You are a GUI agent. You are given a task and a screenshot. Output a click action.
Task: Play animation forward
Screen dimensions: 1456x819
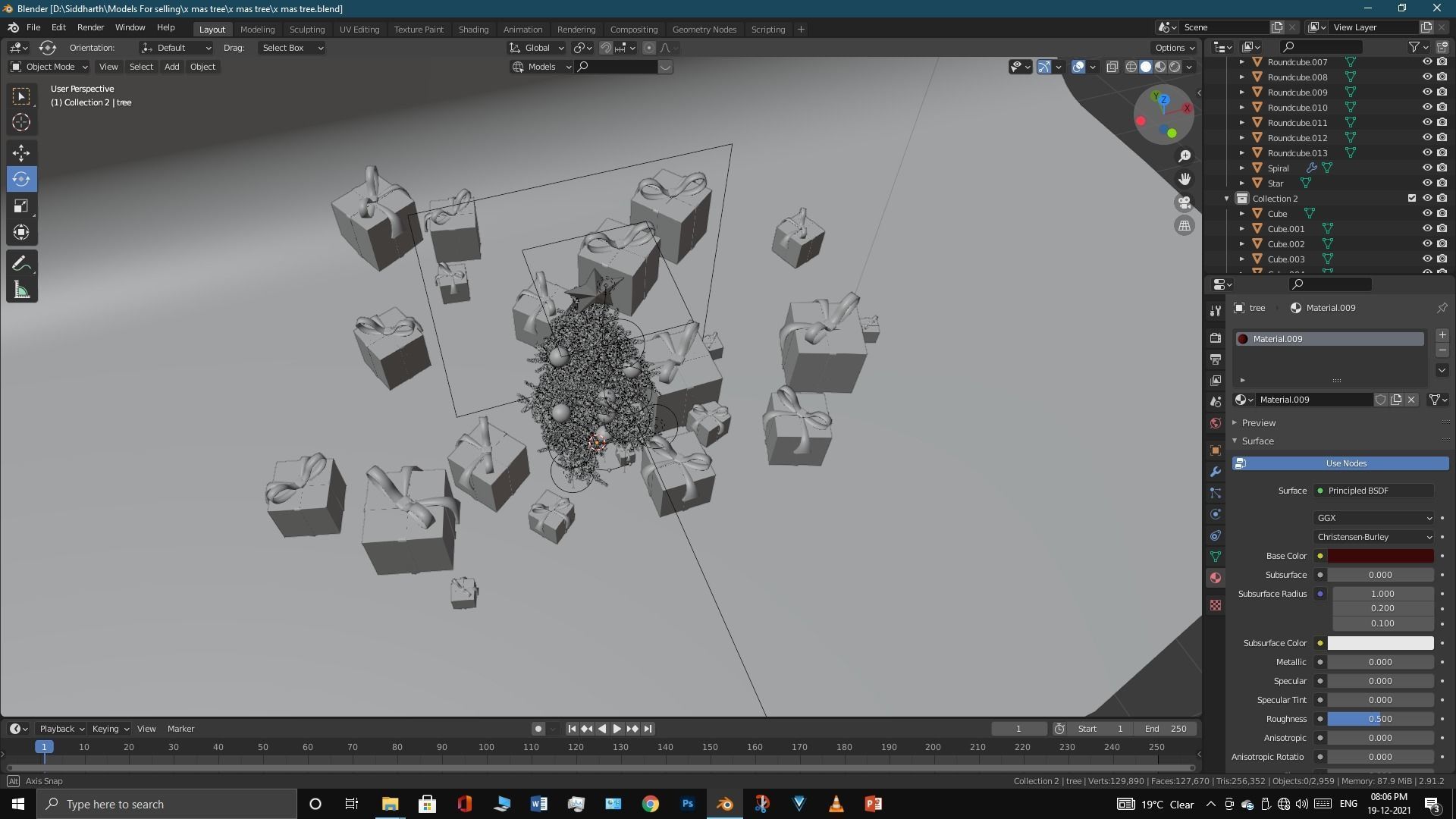pos(617,729)
